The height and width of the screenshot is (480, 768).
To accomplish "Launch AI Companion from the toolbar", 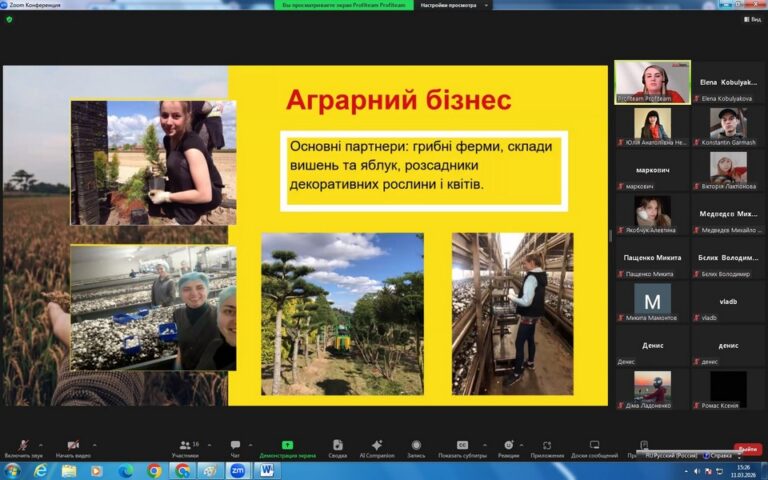I will coord(377,446).
